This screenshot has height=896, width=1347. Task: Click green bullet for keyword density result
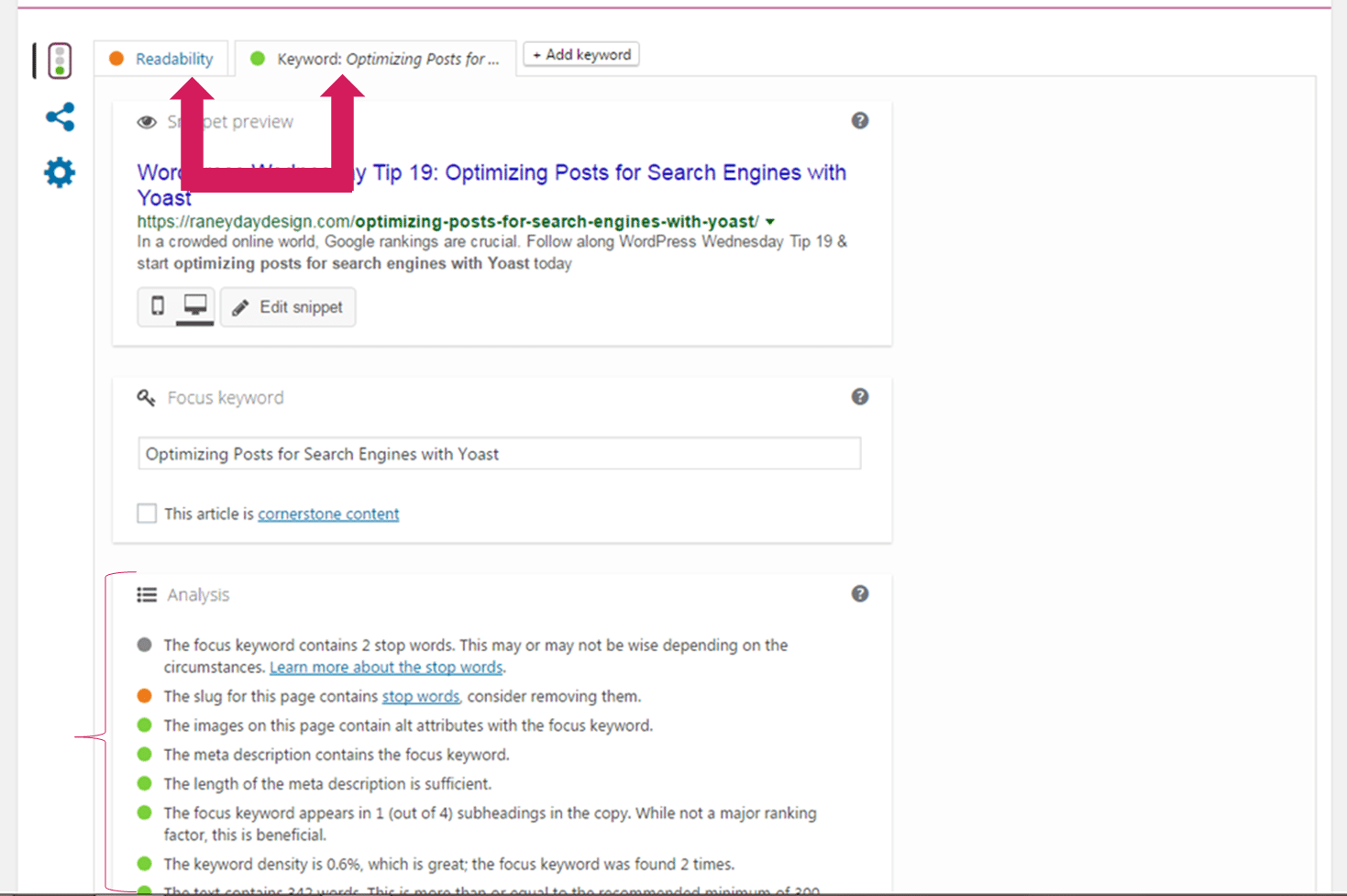click(x=144, y=864)
